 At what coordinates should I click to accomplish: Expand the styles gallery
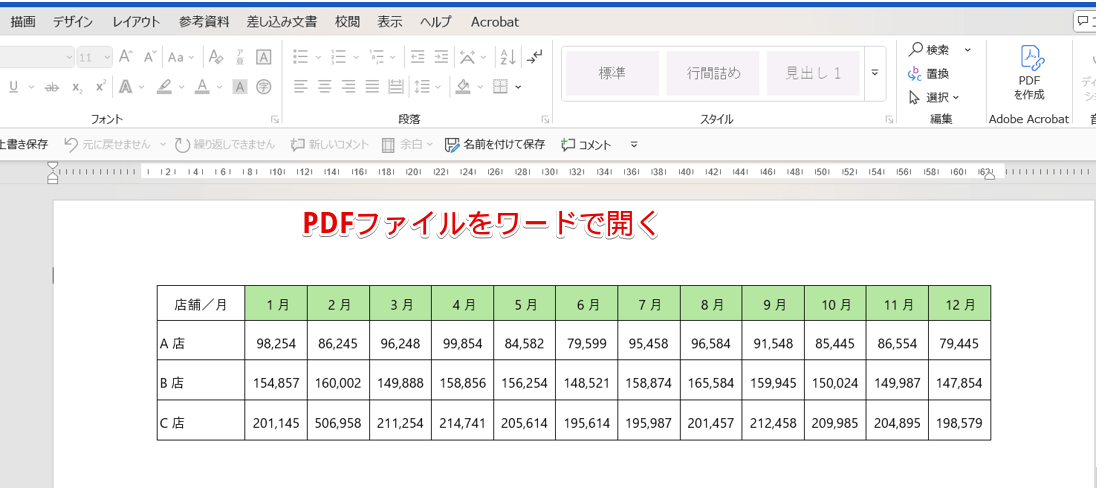point(876,73)
